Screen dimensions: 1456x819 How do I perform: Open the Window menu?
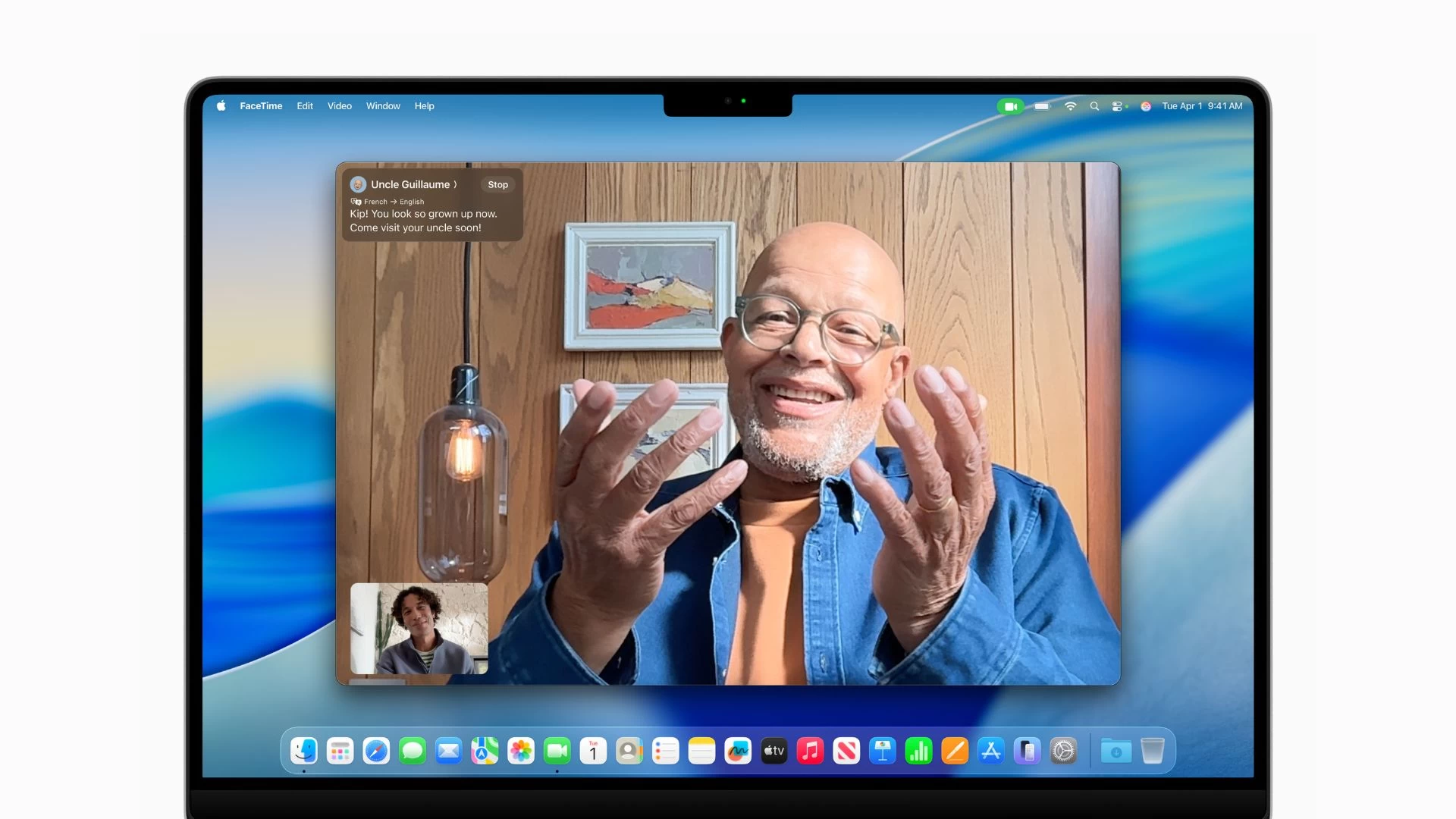click(x=383, y=106)
